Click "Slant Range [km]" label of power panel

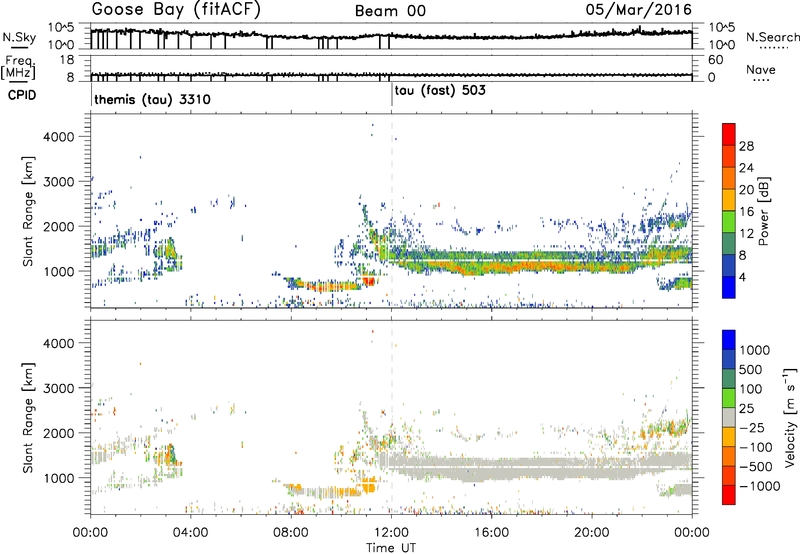coord(28,211)
